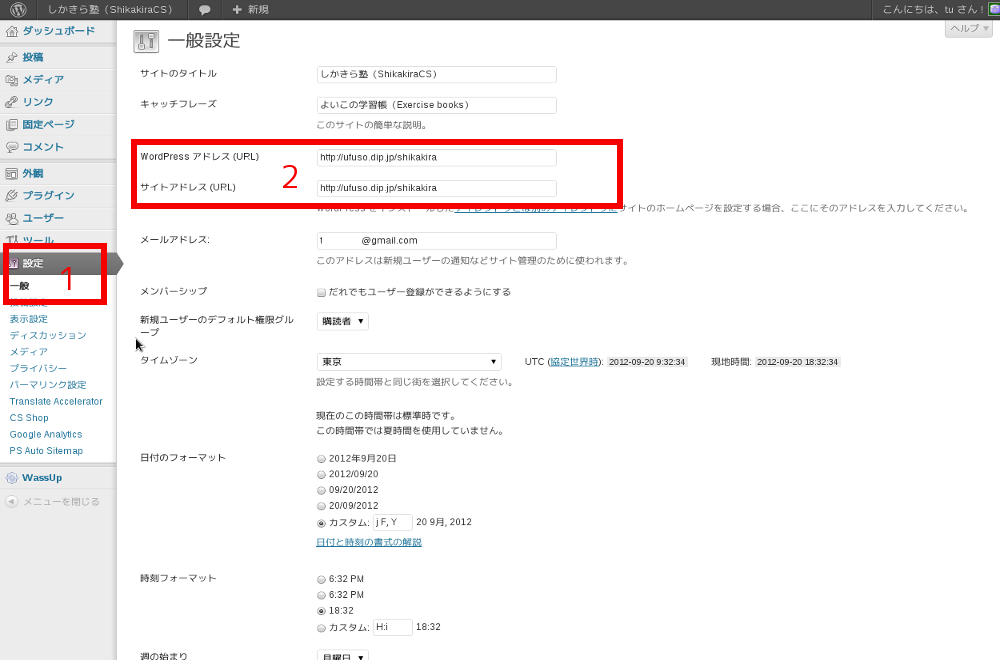Open the 東京 timezone dropdown
This screenshot has width=1000, height=660.
408,362
